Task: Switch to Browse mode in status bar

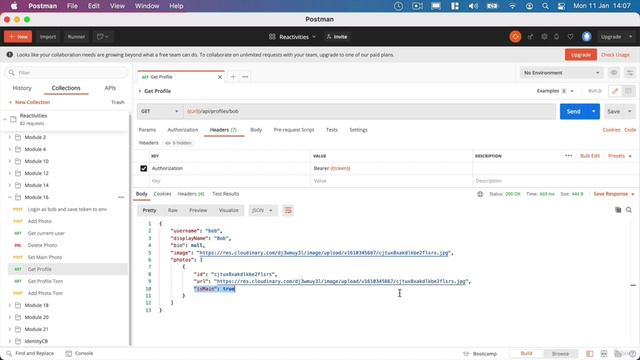Action: click(x=560, y=354)
